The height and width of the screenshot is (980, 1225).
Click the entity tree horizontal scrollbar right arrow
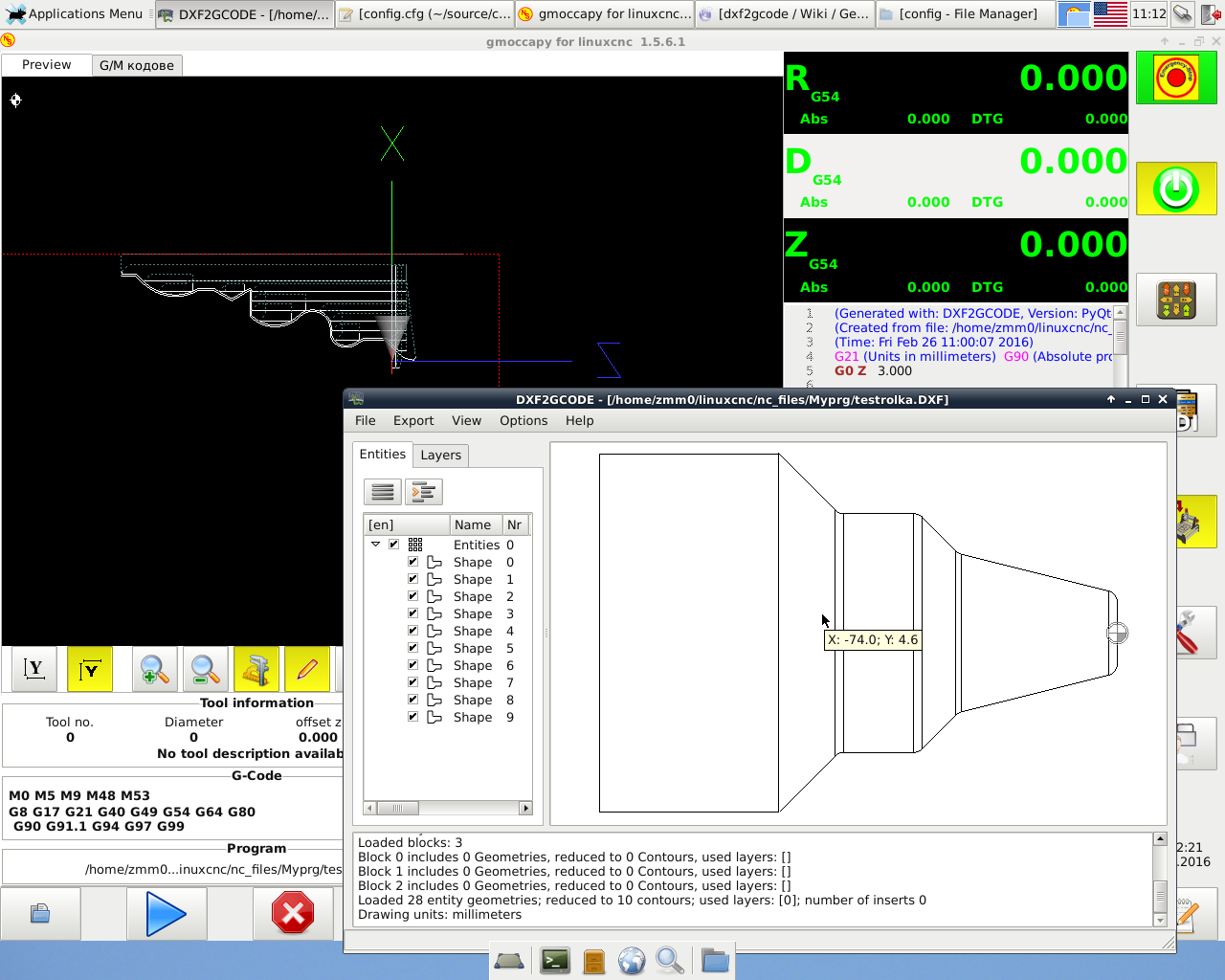point(524,808)
